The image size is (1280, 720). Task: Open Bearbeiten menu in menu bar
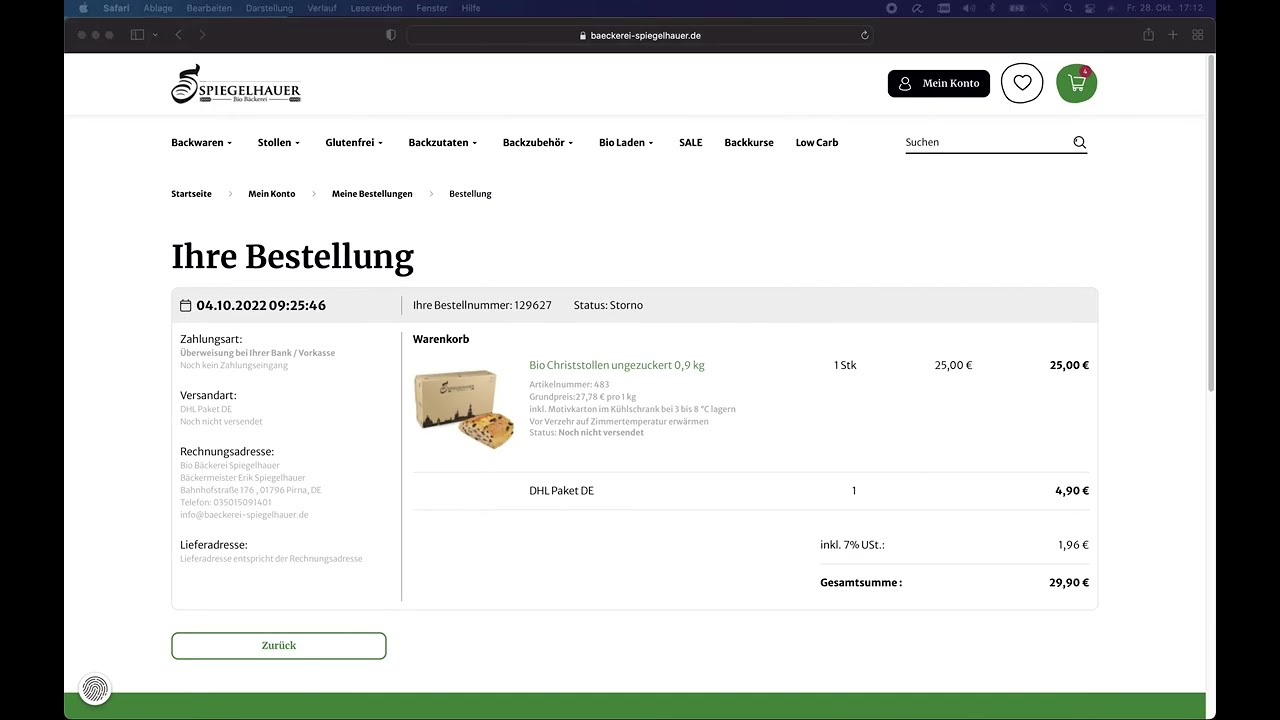click(209, 8)
